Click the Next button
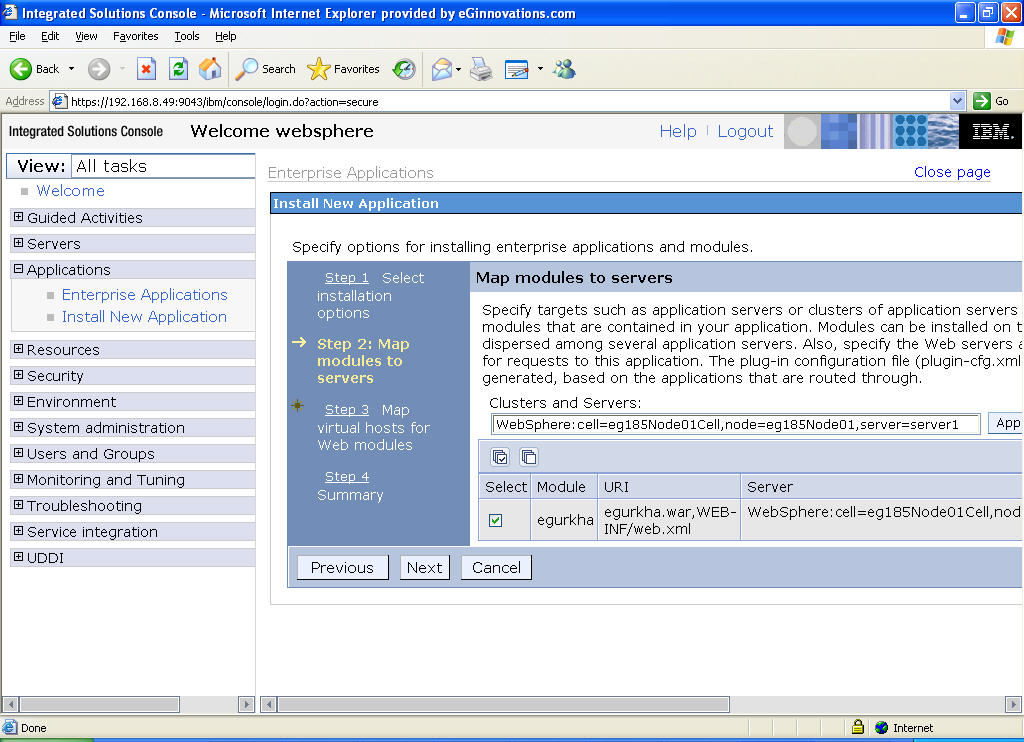Image resolution: width=1024 pixels, height=742 pixels. coord(424,568)
